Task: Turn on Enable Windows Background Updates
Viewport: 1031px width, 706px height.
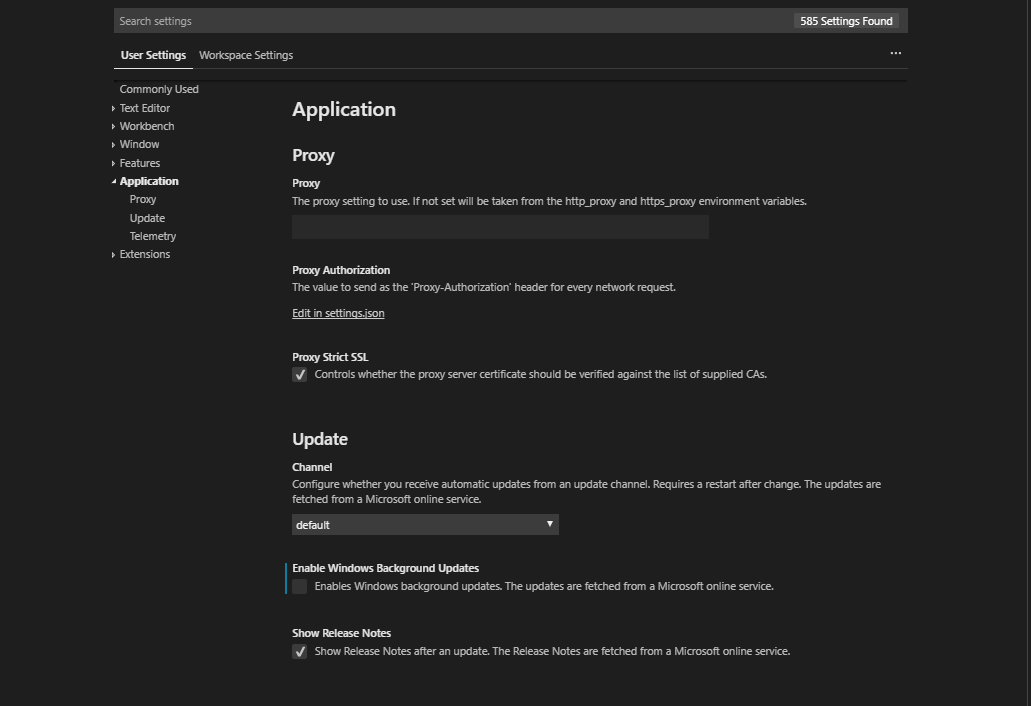Action: [x=299, y=586]
